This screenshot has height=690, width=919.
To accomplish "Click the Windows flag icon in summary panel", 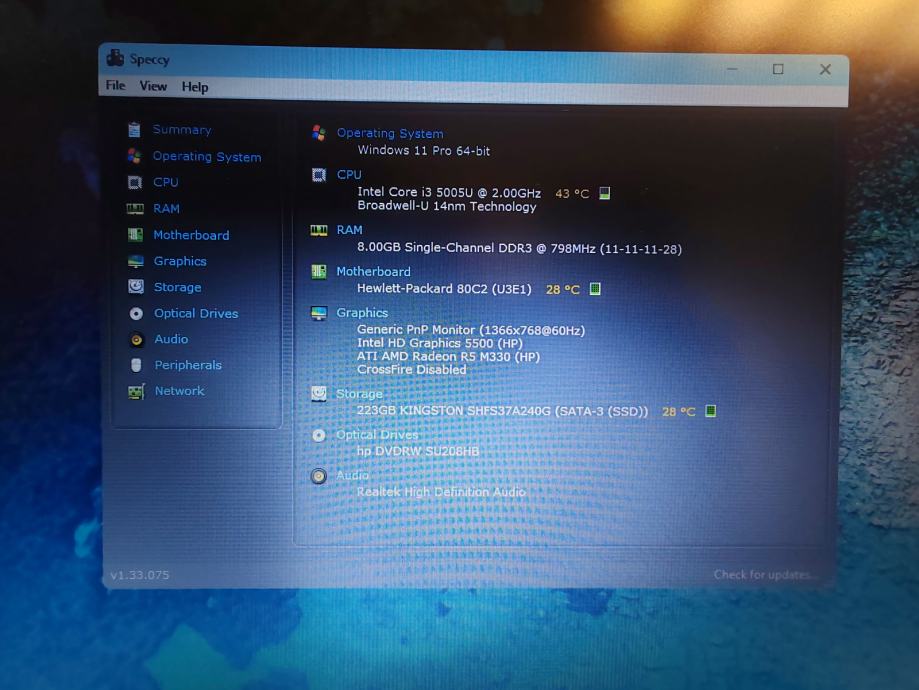I will click(x=319, y=133).
